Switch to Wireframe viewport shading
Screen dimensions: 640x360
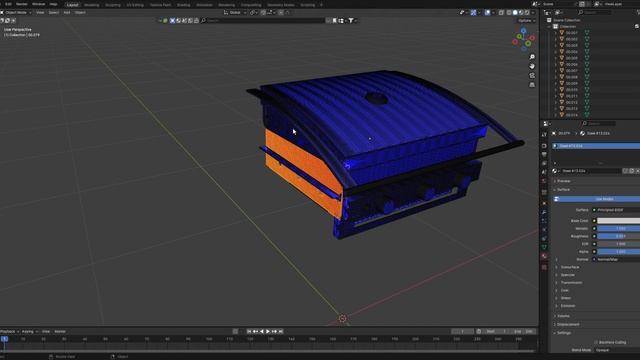coord(509,13)
